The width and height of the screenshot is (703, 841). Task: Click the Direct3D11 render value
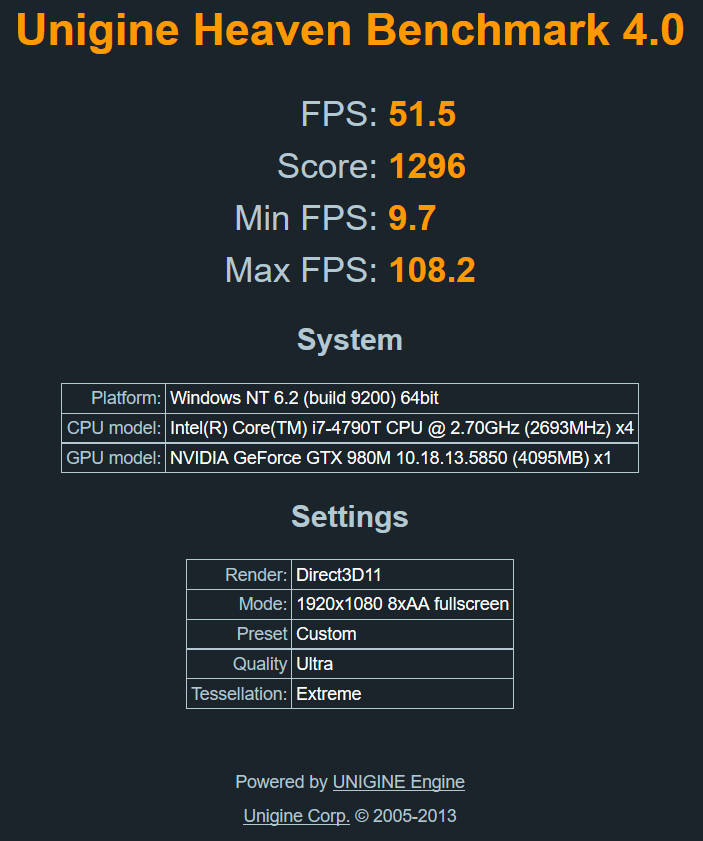click(339, 575)
